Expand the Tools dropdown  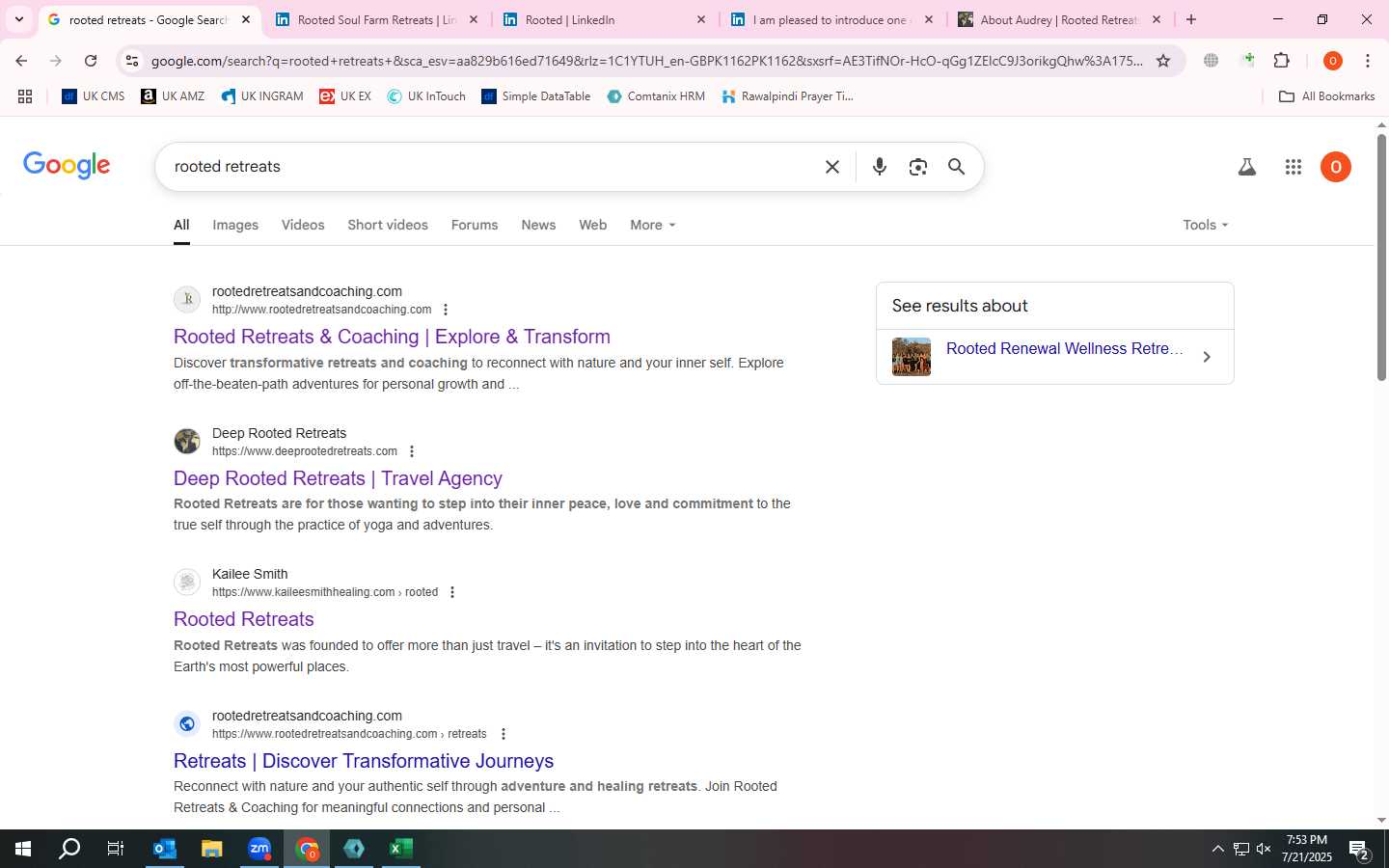coord(1206,225)
